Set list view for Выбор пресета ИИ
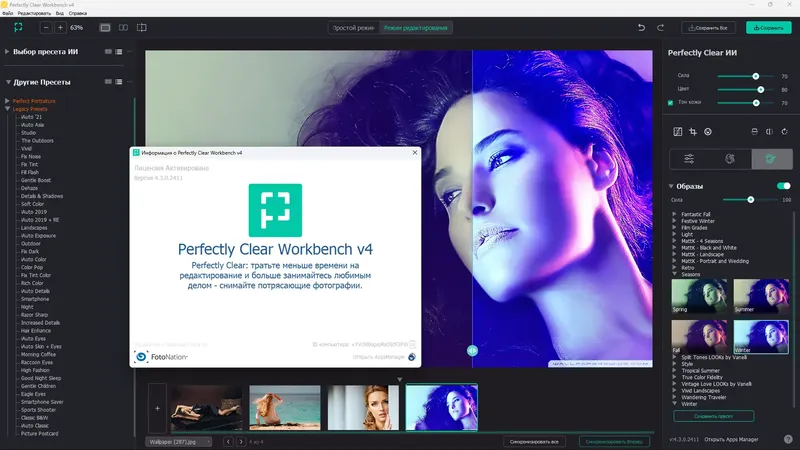The width and height of the screenshot is (800, 450). [x=118, y=52]
